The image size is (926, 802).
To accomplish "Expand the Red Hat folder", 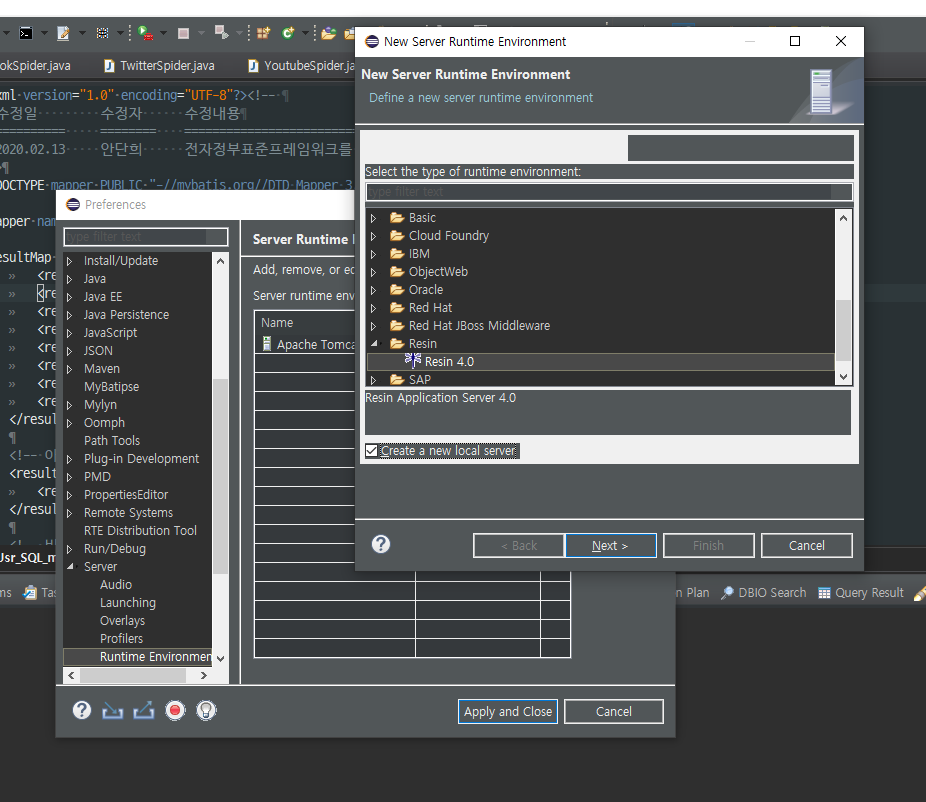I will tap(374, 308).
